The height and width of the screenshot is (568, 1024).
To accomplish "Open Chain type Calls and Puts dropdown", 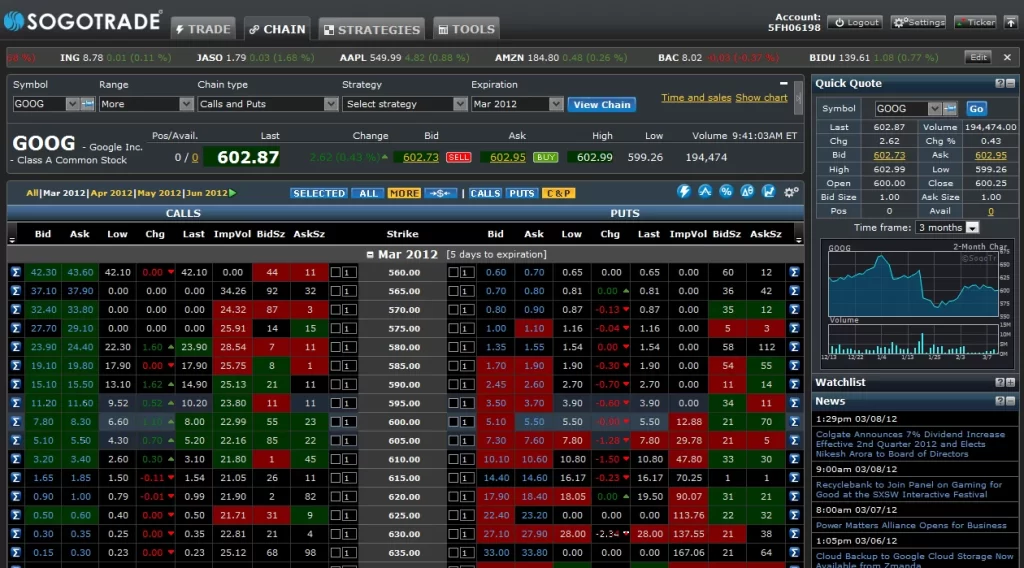I will click(330, 104).
